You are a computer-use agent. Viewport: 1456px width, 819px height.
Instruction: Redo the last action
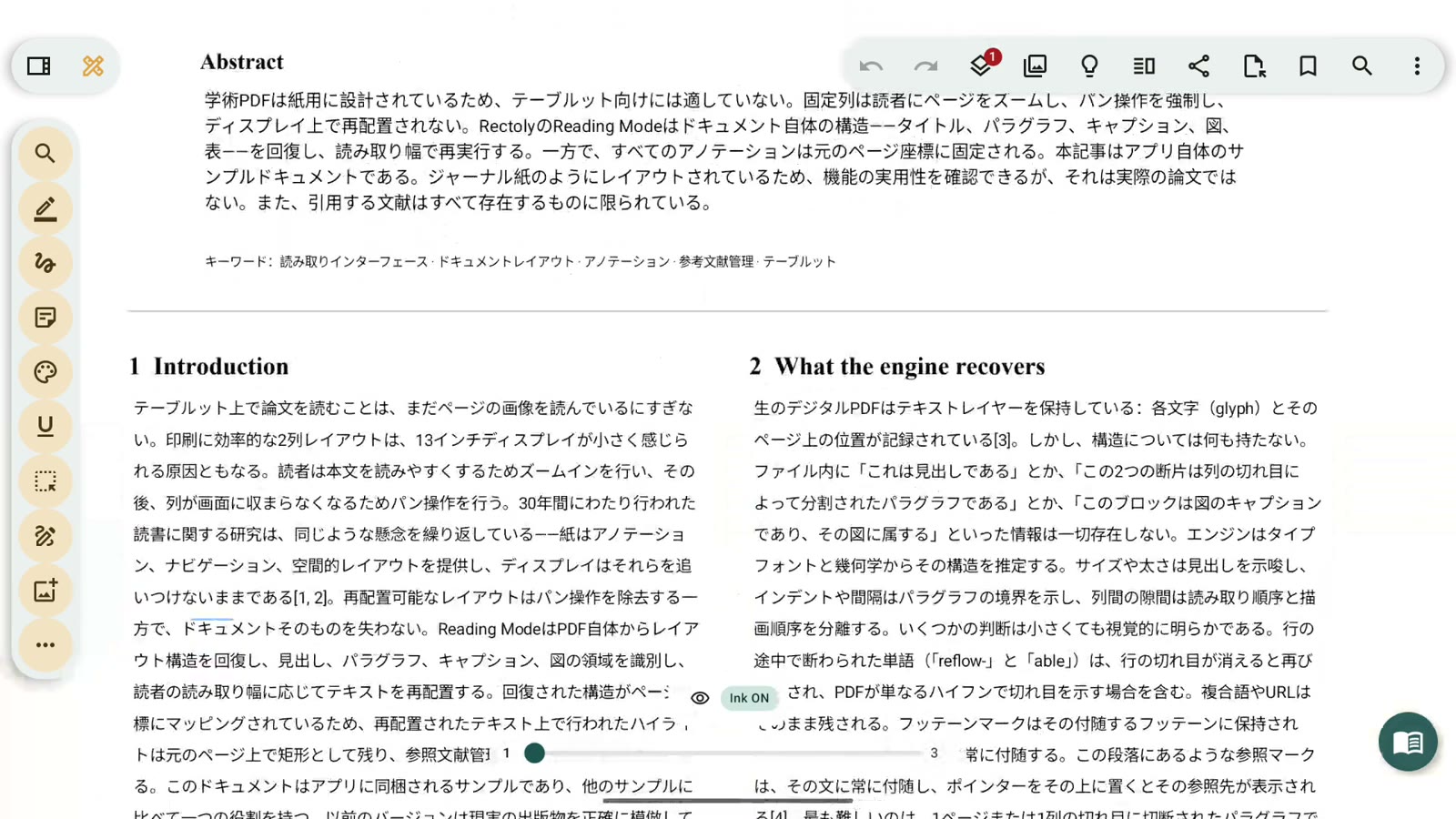(925, 66)
